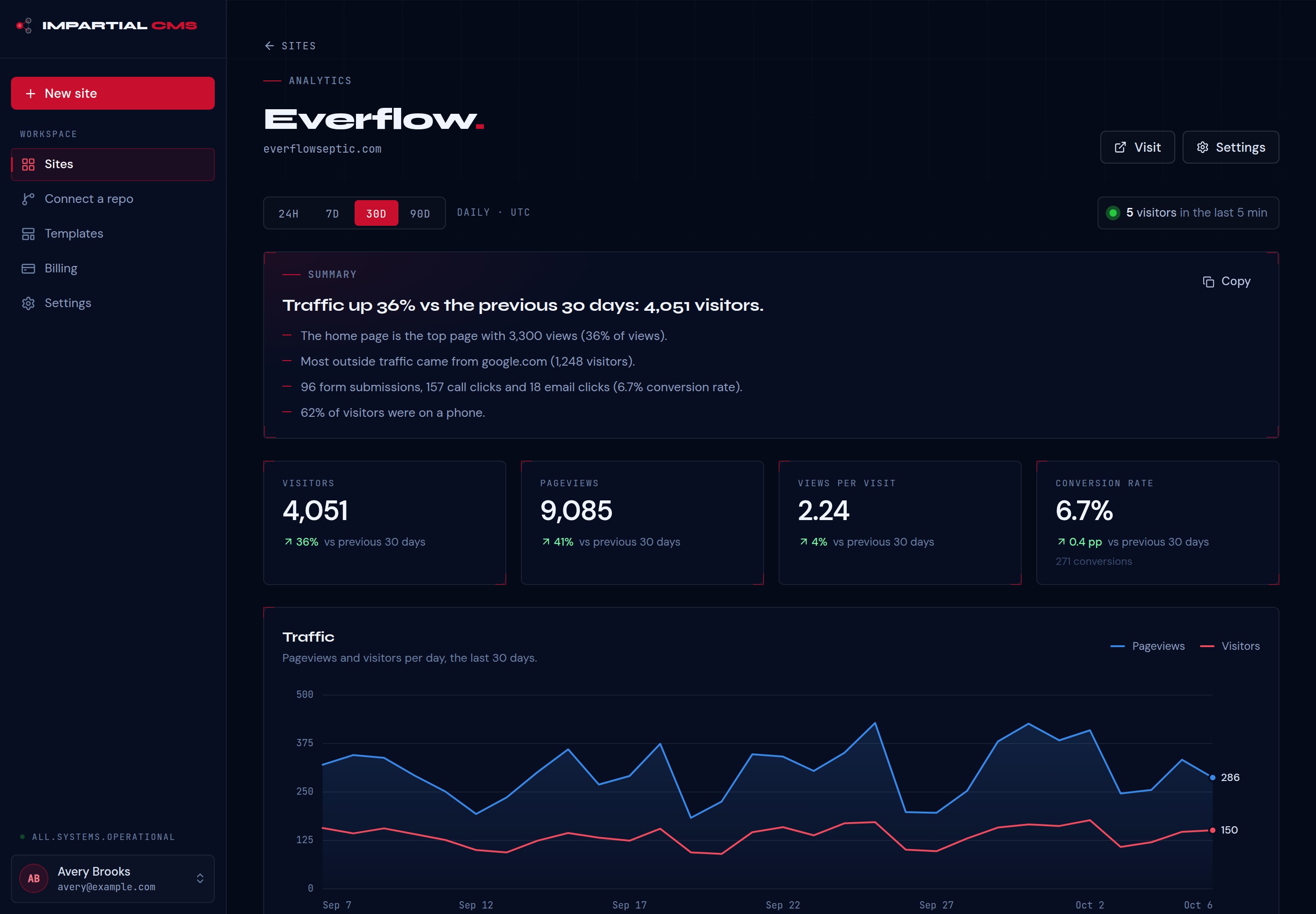1316x914 pixels.
Task: Click the gear icon on header Settings button
Action: [1203, 147]
